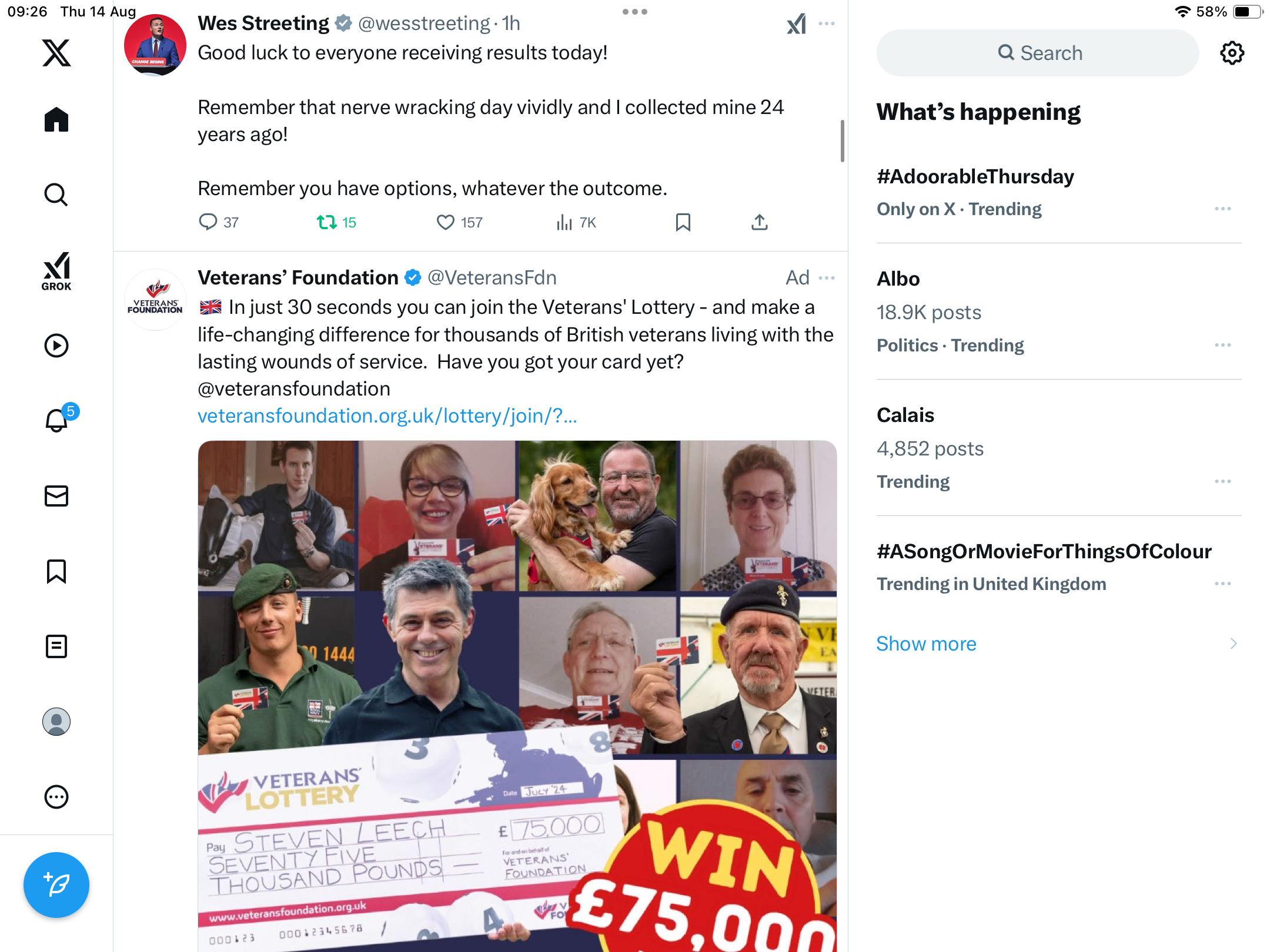Open the video play tab icon
Screen dimensions: 1270x952
(x=56, y=346)
